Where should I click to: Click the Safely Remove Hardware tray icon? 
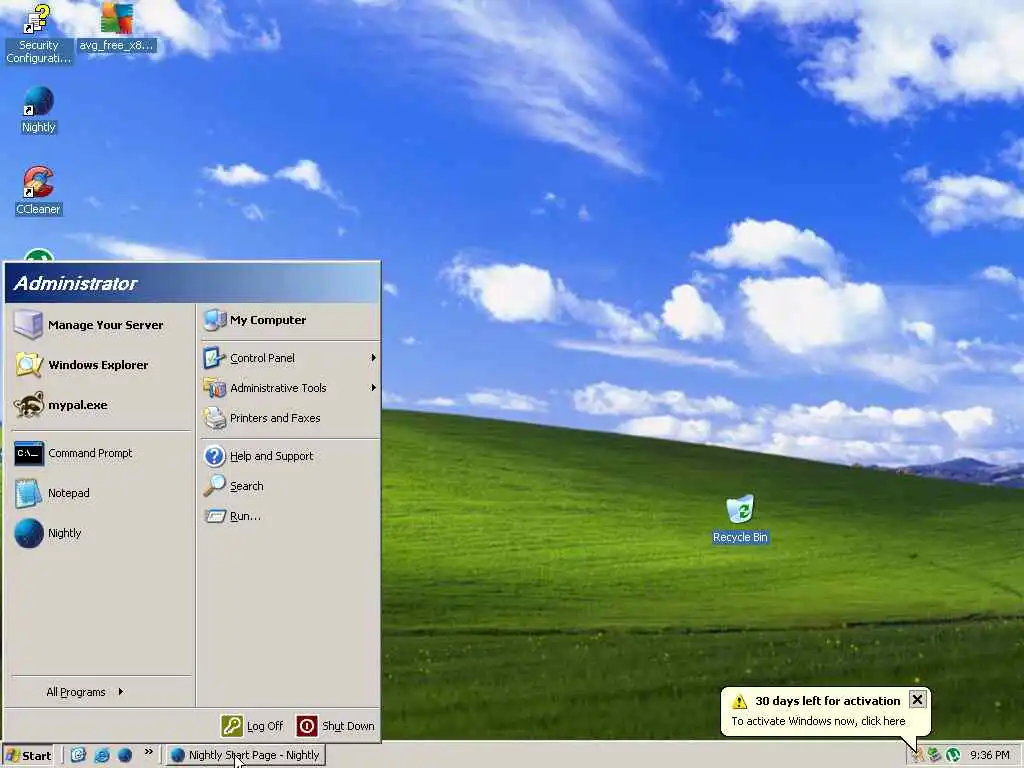point(935,755)
